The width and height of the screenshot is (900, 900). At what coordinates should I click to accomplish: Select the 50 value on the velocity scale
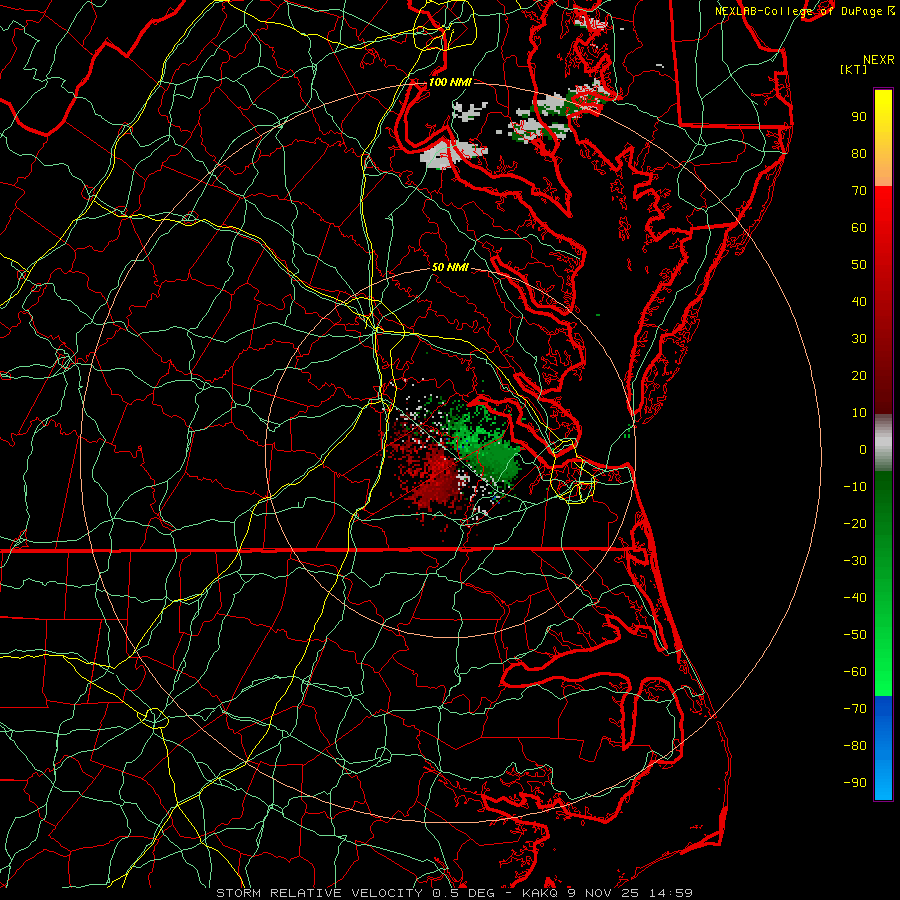click(859, 265)
